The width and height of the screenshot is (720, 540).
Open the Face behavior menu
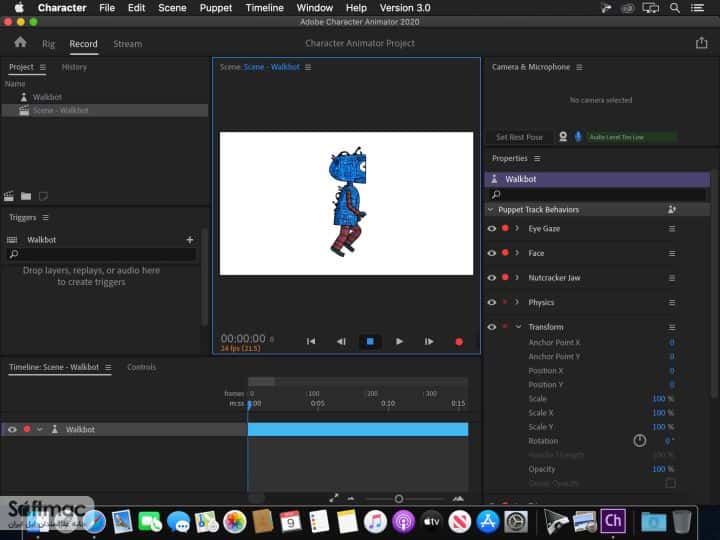pyautogui.click(x=672, y=253)
